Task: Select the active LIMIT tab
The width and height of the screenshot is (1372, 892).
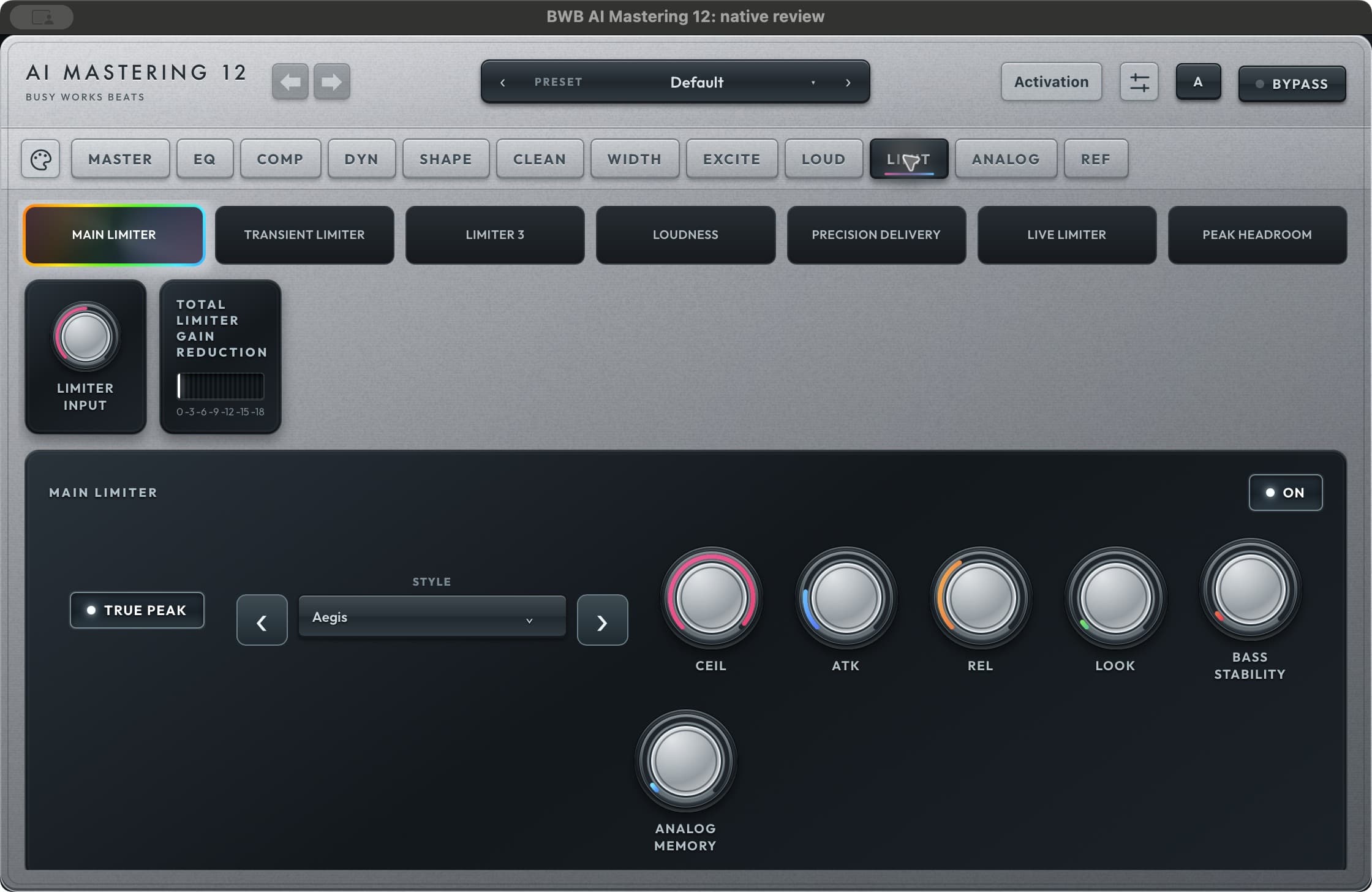Action: click(909, 159)
